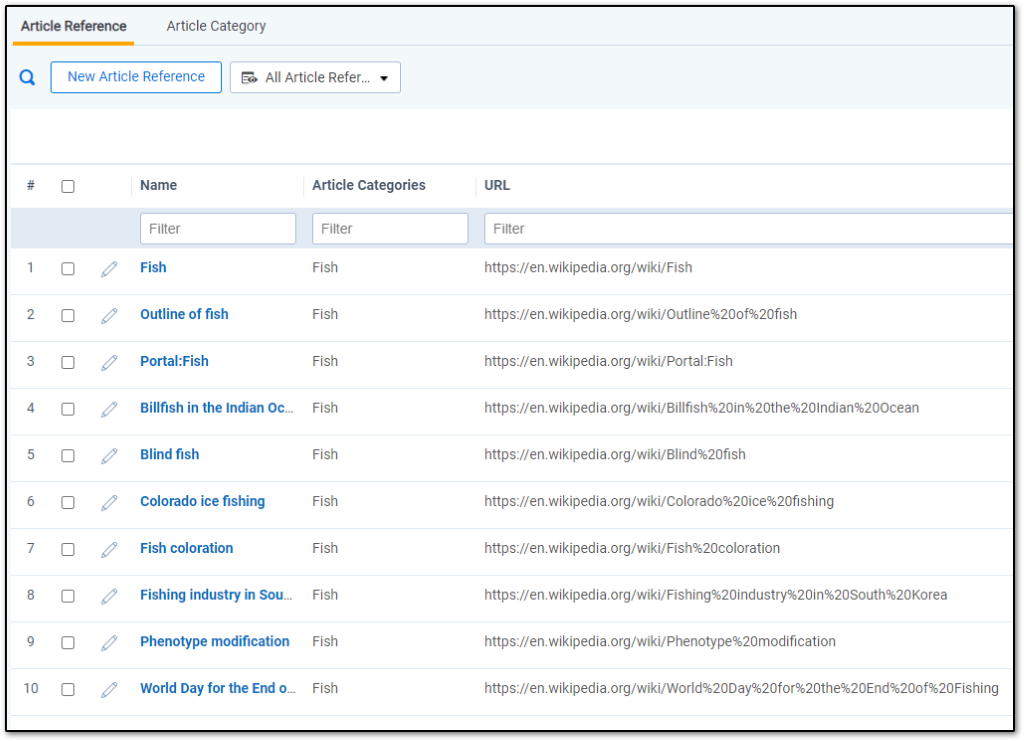
Task: Open edit pencil for Billfish in the Indian Ocean
Action: pyautogui.click(x=109, y=409)
